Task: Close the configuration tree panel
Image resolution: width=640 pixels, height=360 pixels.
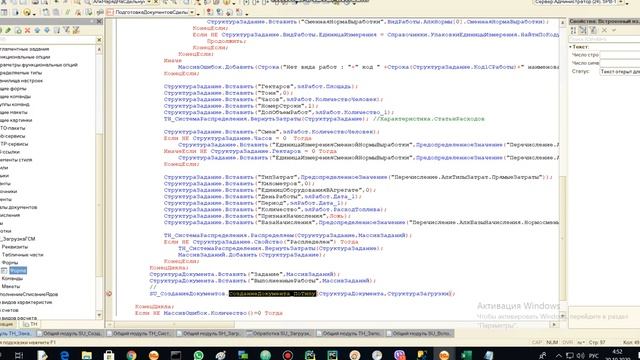Action: 99,21
